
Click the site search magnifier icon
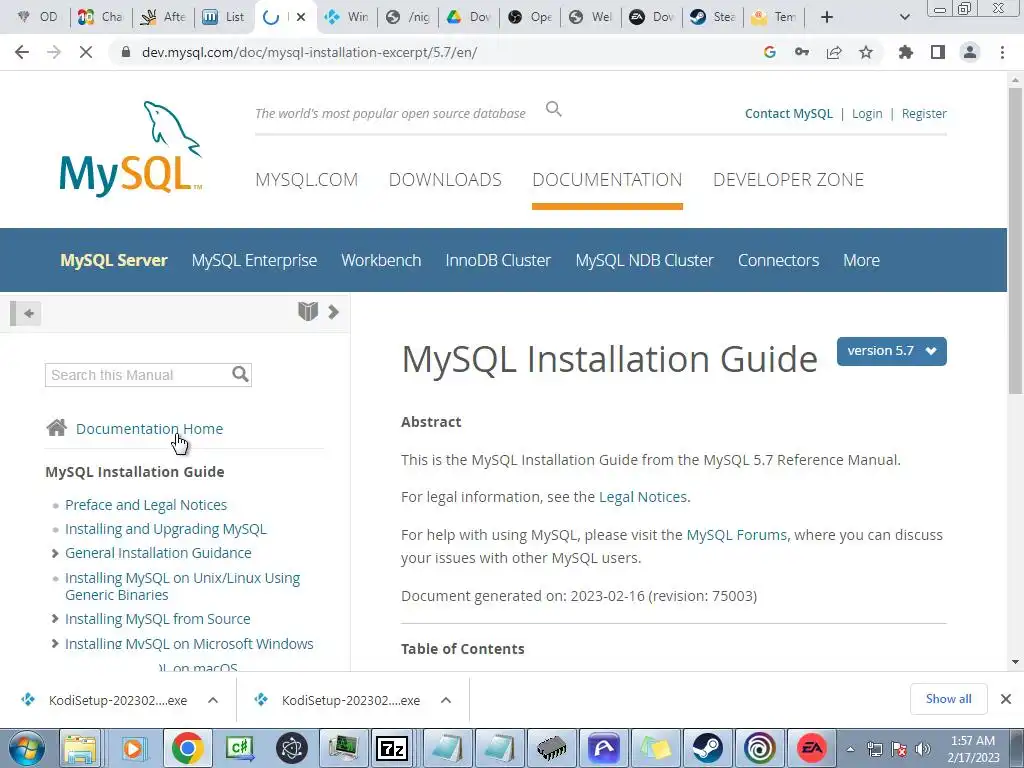point(554,109)
